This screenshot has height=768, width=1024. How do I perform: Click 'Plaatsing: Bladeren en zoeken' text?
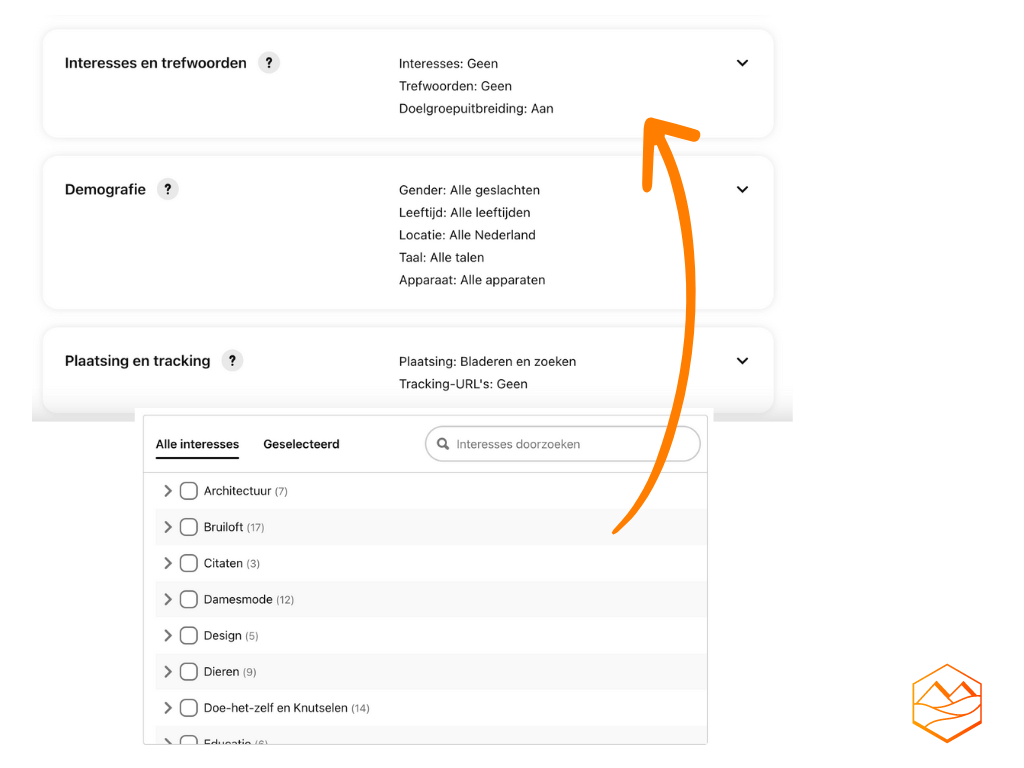[x=487, y=361]
